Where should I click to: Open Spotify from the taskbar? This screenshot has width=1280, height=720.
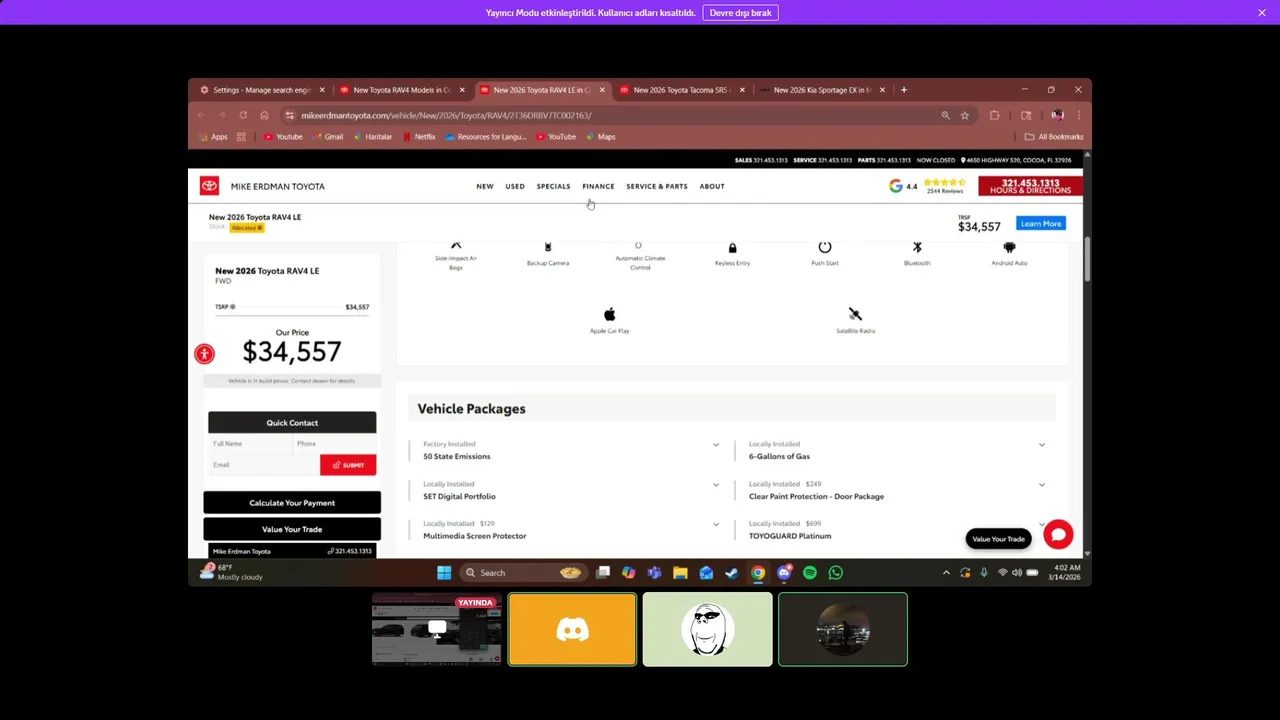pyautogui.click(x=810, y=573)
